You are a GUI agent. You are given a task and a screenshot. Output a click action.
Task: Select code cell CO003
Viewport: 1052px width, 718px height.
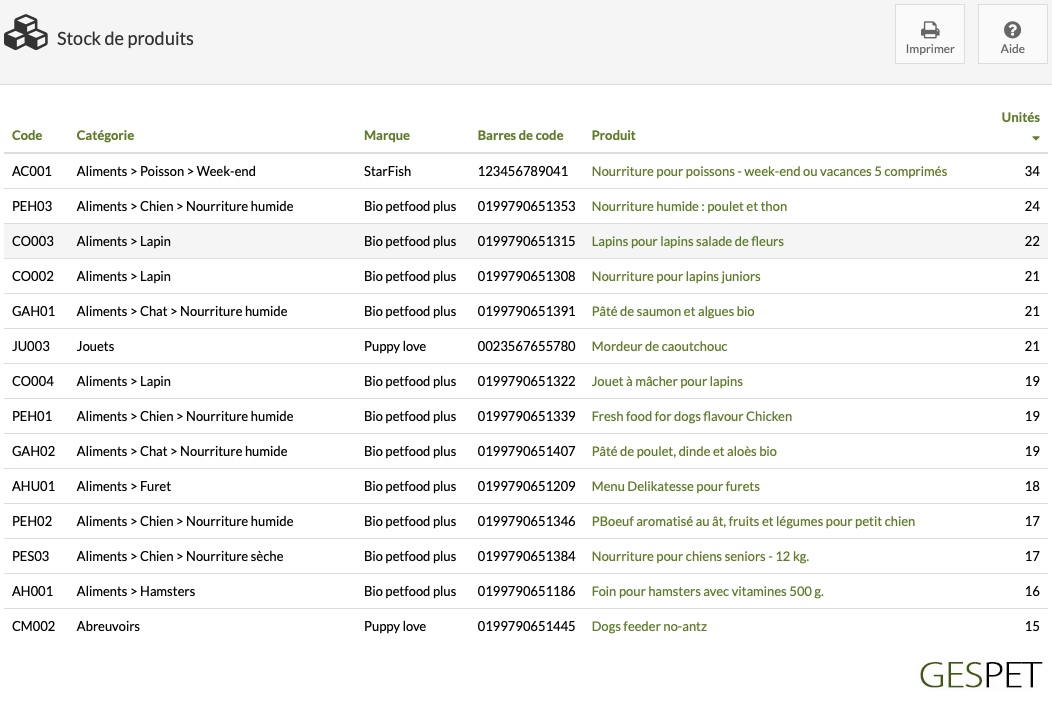(33, 241)
